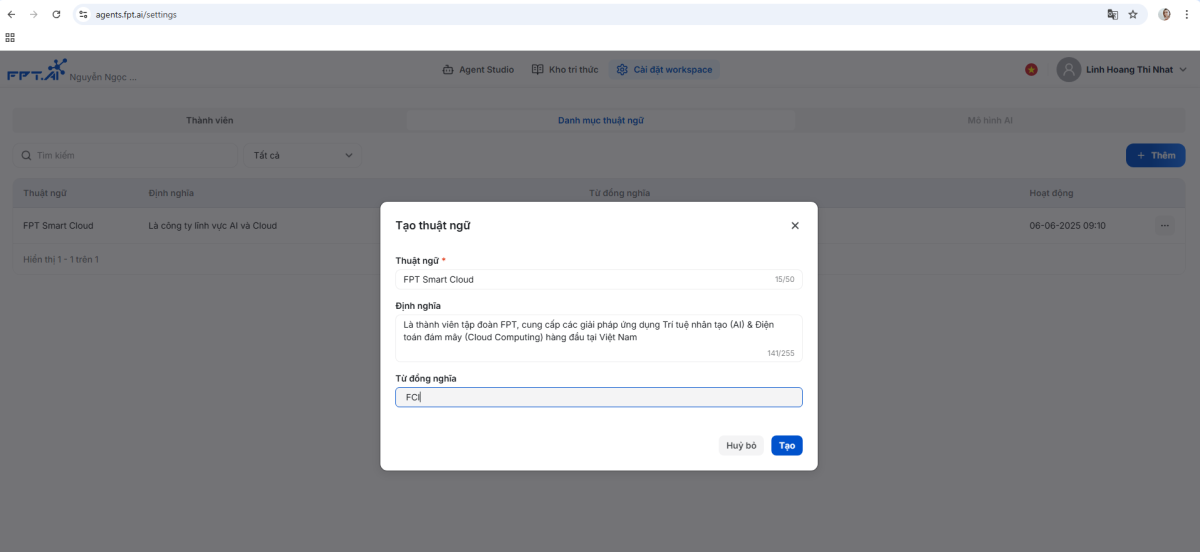Open Chrome profile avatar
The image size is (1200, 552).
(x=1164, y=15)
